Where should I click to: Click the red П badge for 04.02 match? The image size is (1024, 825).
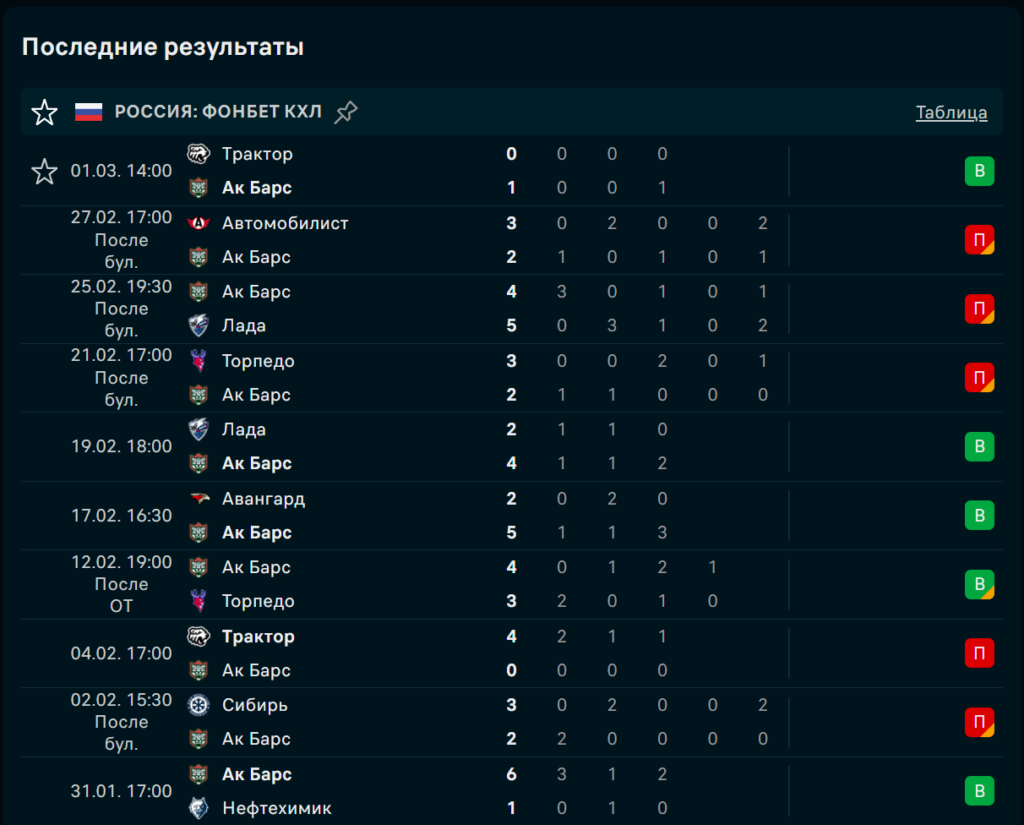(x=979, y=653)
